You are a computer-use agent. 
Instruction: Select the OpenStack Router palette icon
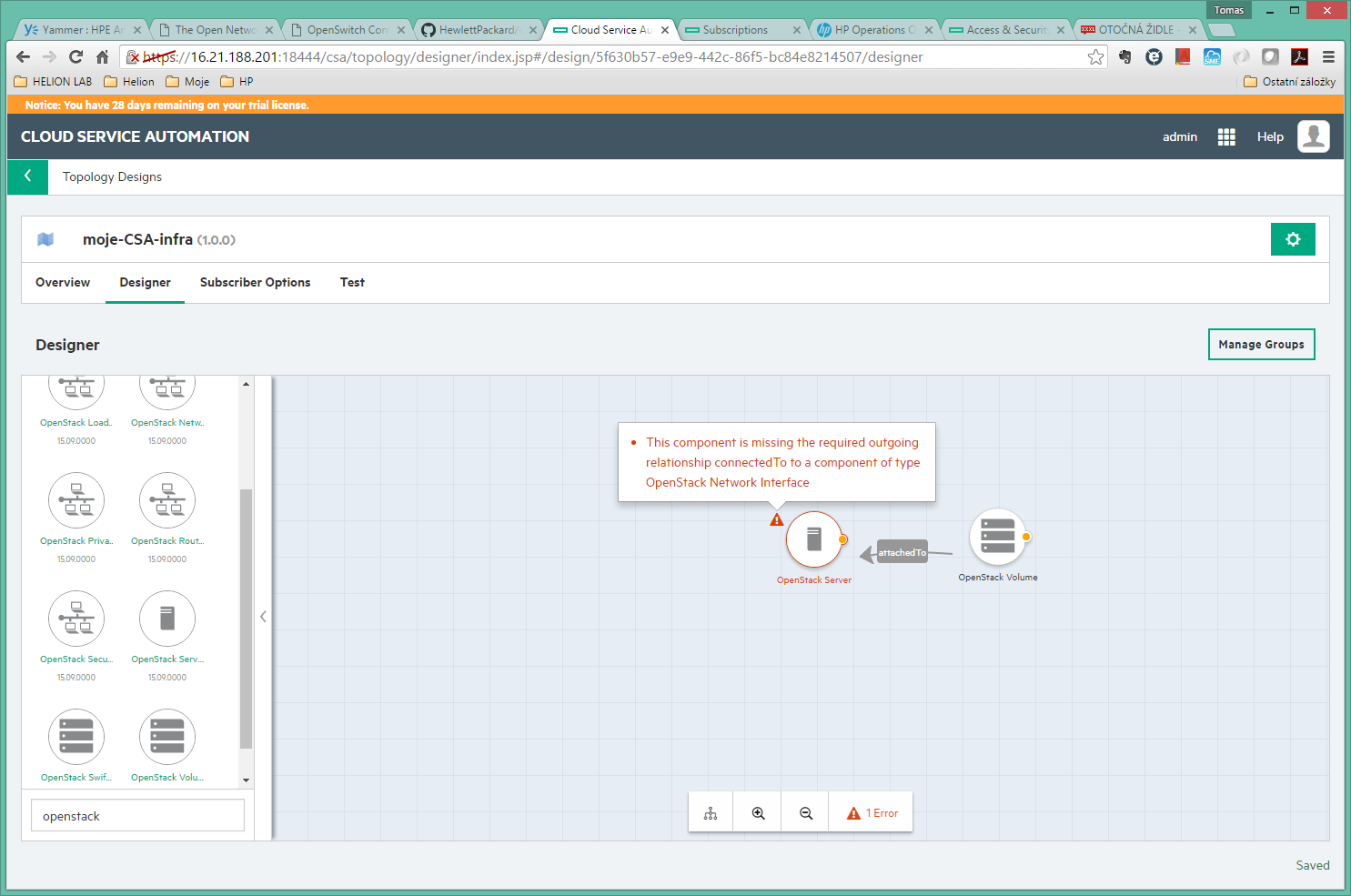click(167, 500)
